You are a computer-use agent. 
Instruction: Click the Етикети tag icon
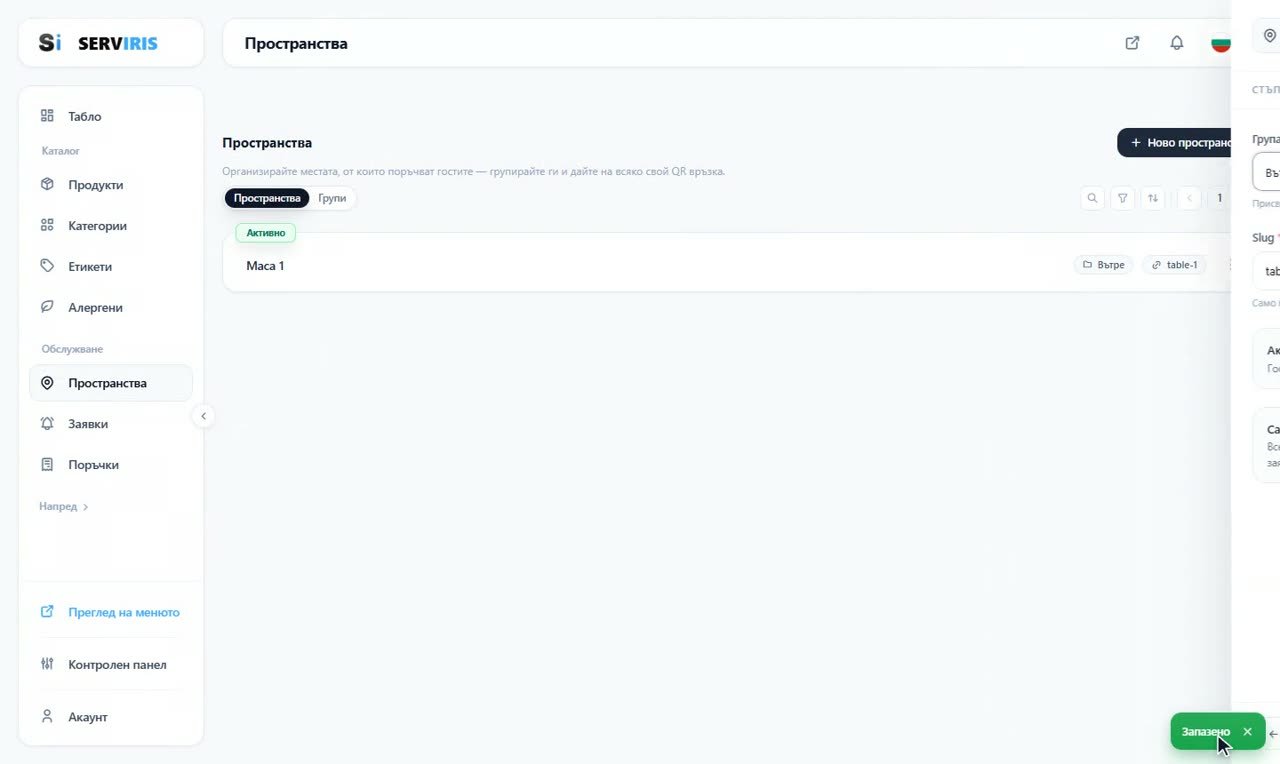[47, 267]
